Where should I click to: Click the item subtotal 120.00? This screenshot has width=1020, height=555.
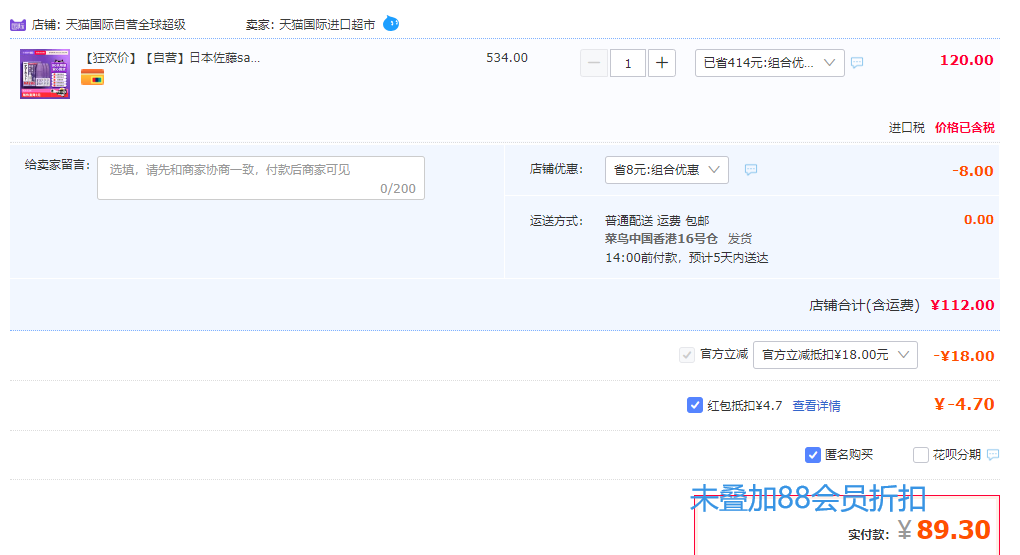pos(967,61)
